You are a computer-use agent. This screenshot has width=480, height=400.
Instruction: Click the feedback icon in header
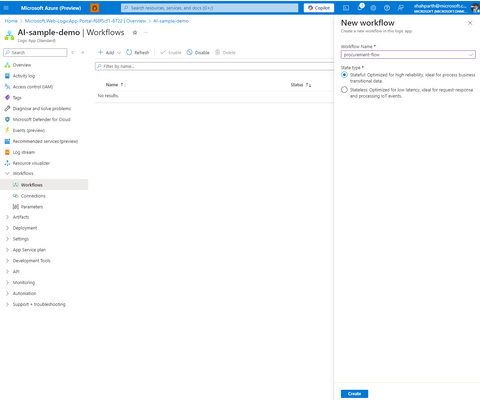[x=401, y=8]
